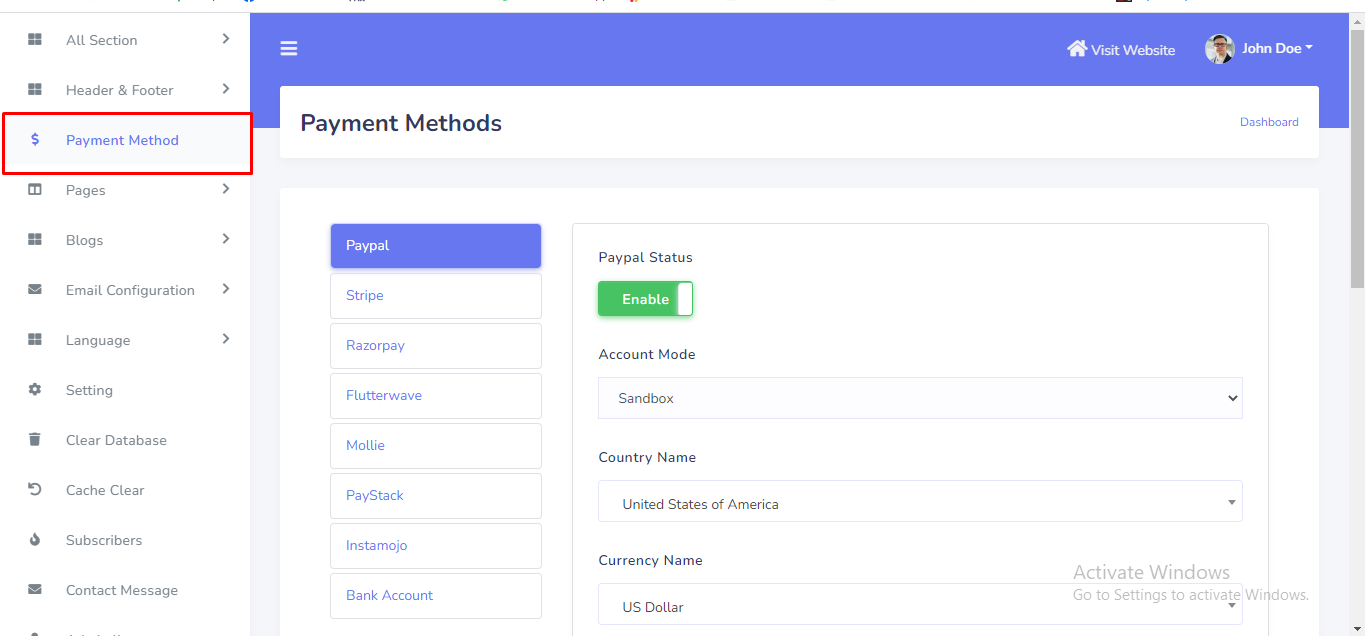Screen dimensions: 1365x636
Task: Open the Currency Name dropdown
Action: click(x=920, y=606)
